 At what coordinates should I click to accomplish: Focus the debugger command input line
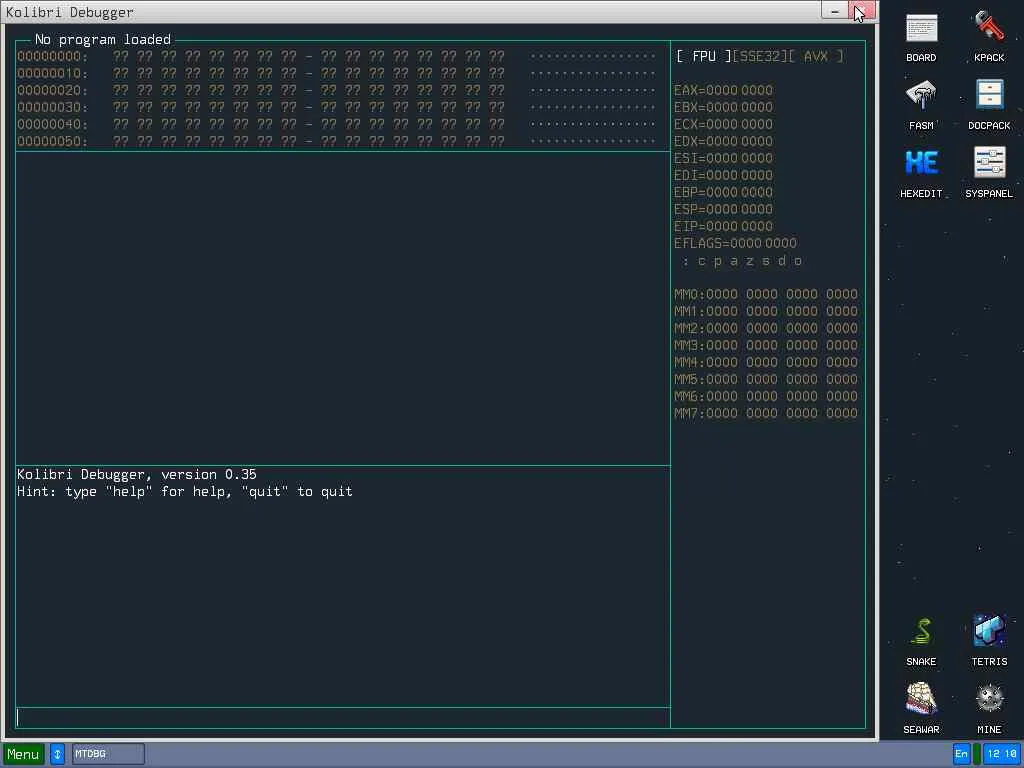(x=342, y=717)
